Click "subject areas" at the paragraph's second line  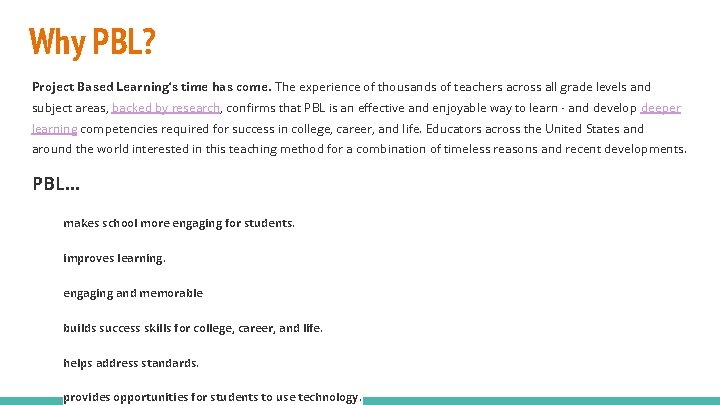(69, 108)
